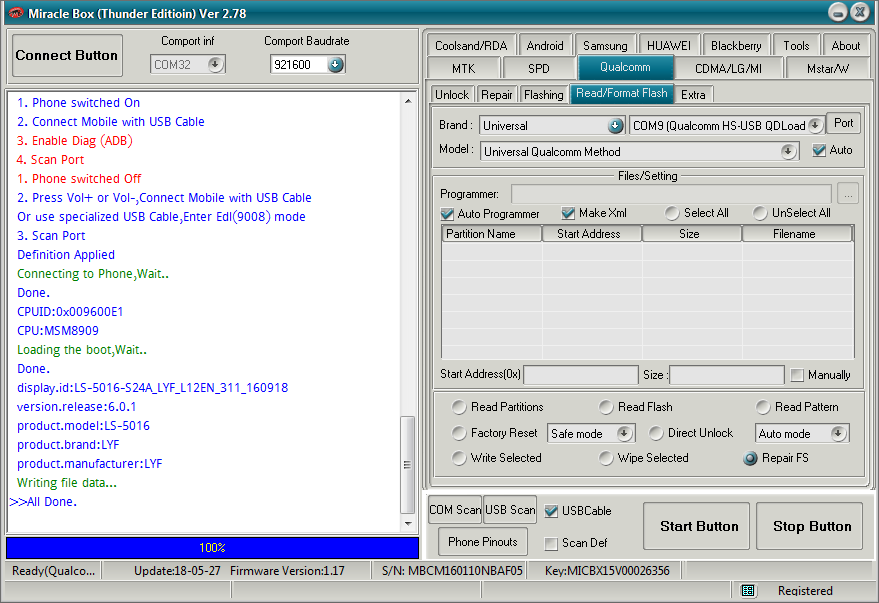Open the Extra sub-tab
The width and height of the screenshot is (879, 603).
pyautogui.click(x=693, y=95)
